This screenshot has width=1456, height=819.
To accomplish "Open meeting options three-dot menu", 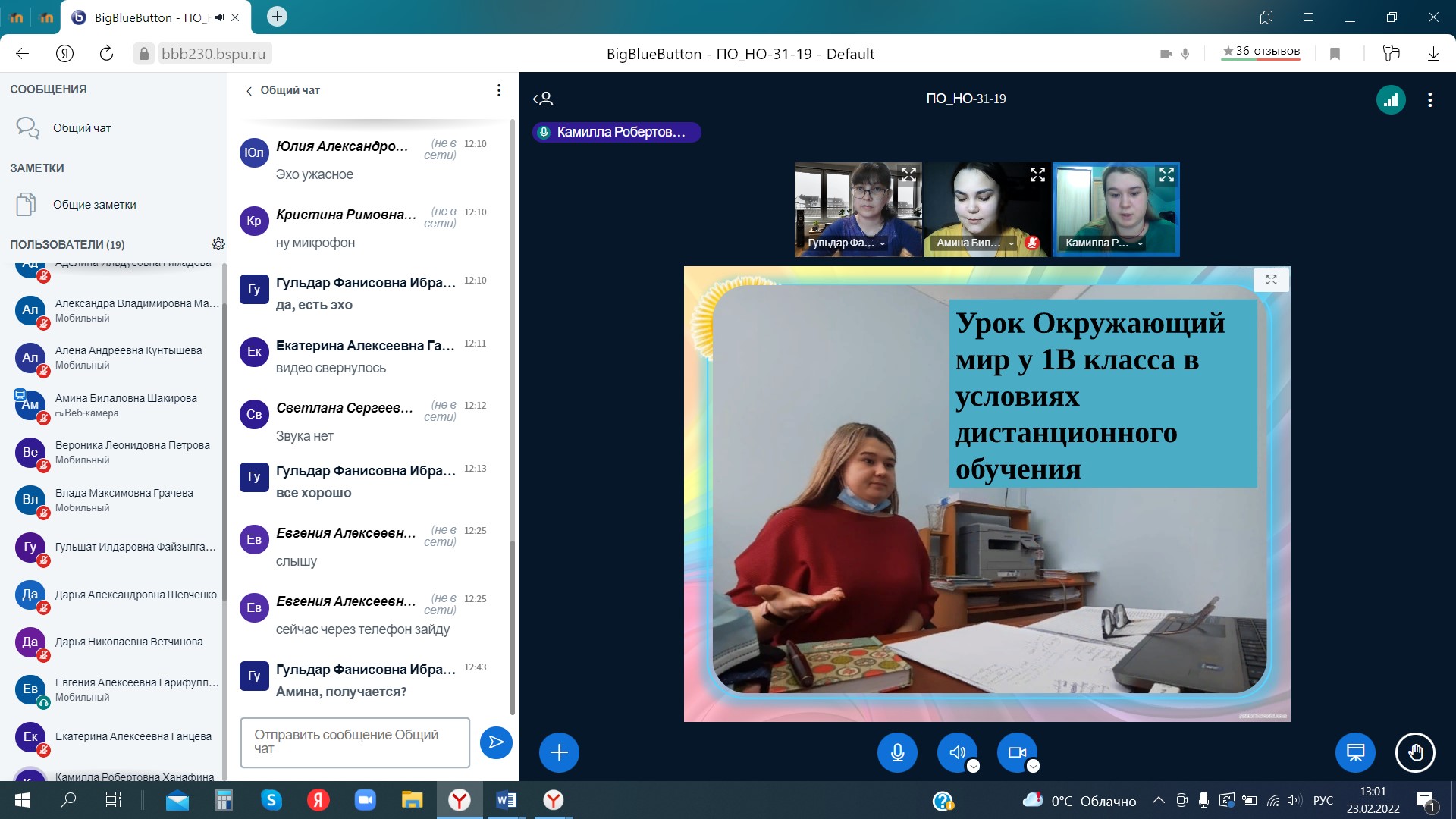I will click(x=1429, y=99).
